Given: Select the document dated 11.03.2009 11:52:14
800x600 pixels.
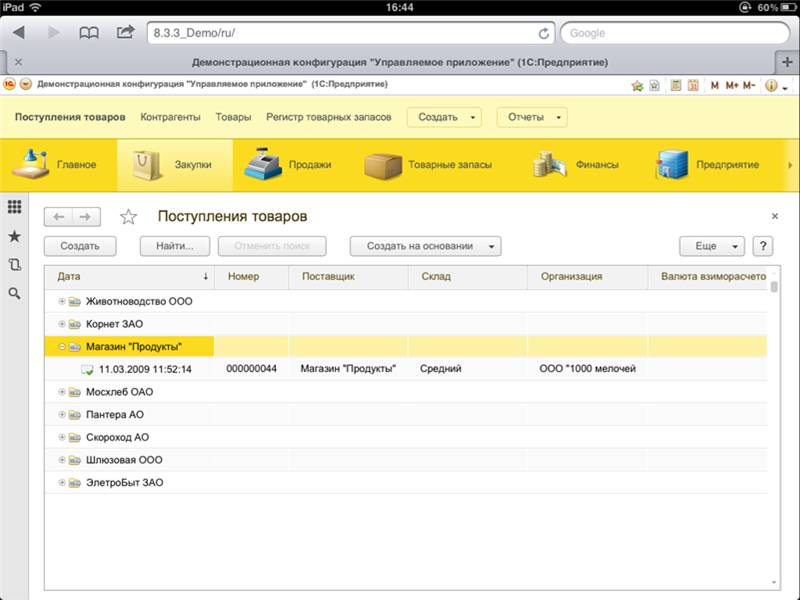Looking at the screenshot, I should click(x=145, y=369).
